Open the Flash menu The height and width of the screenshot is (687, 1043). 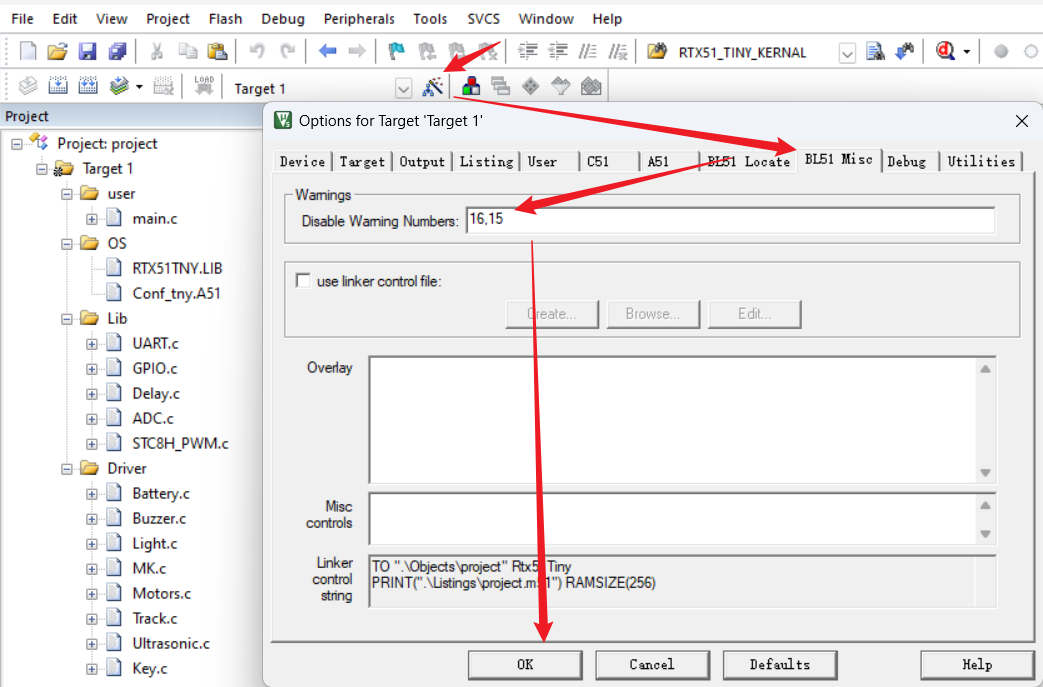pos(225,19)
